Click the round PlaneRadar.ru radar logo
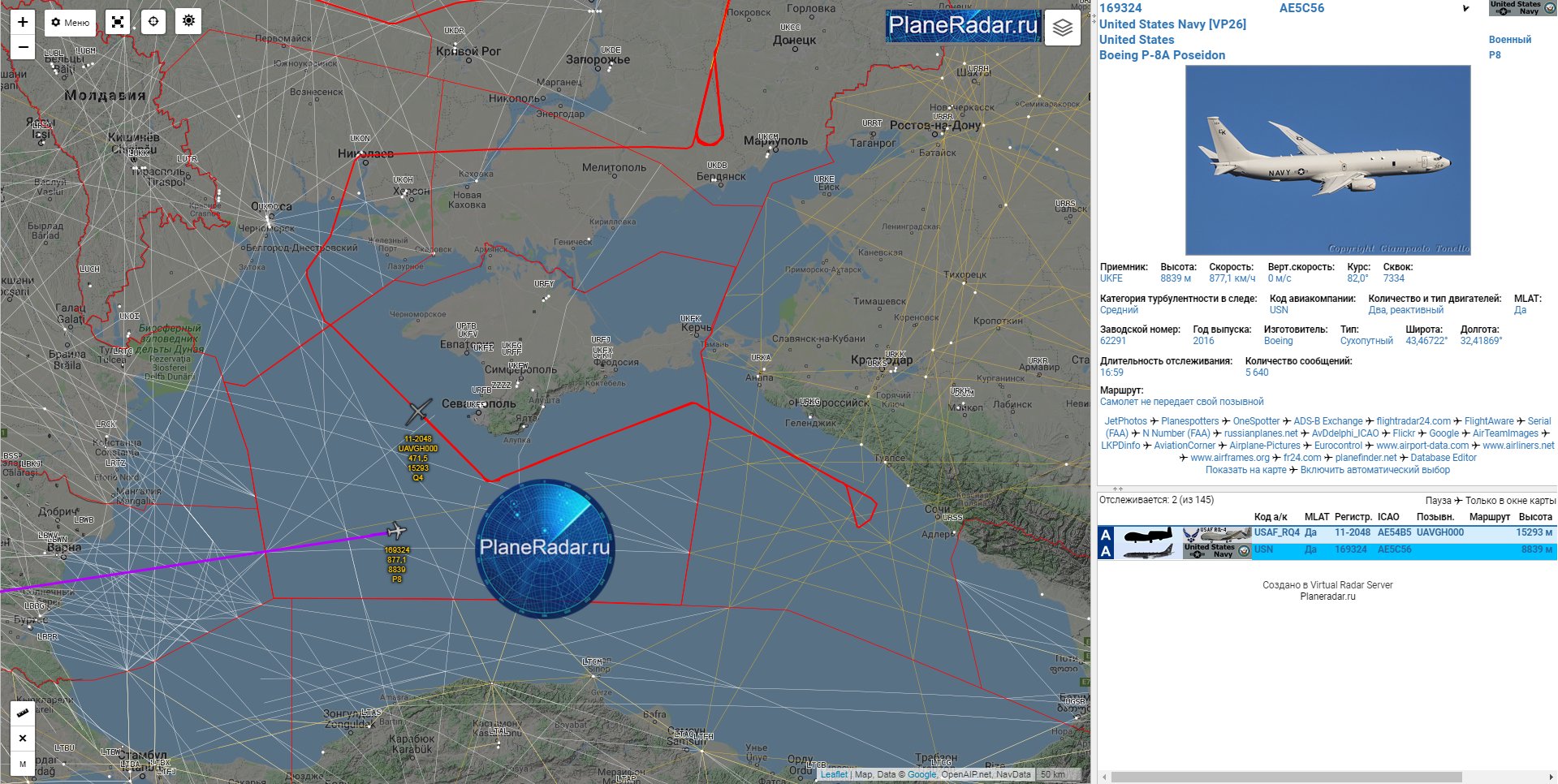The height and width of the screenshot is (784, 1558). coord(544,549)
